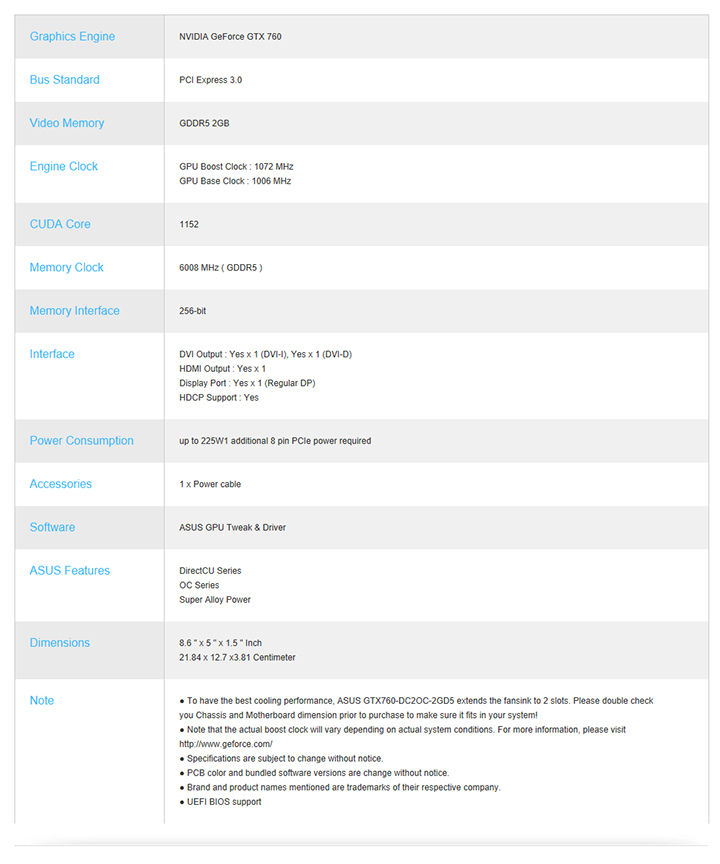Select the Software row label
Viewport: 720px width, 864px height.
click(x=52, y=527)
